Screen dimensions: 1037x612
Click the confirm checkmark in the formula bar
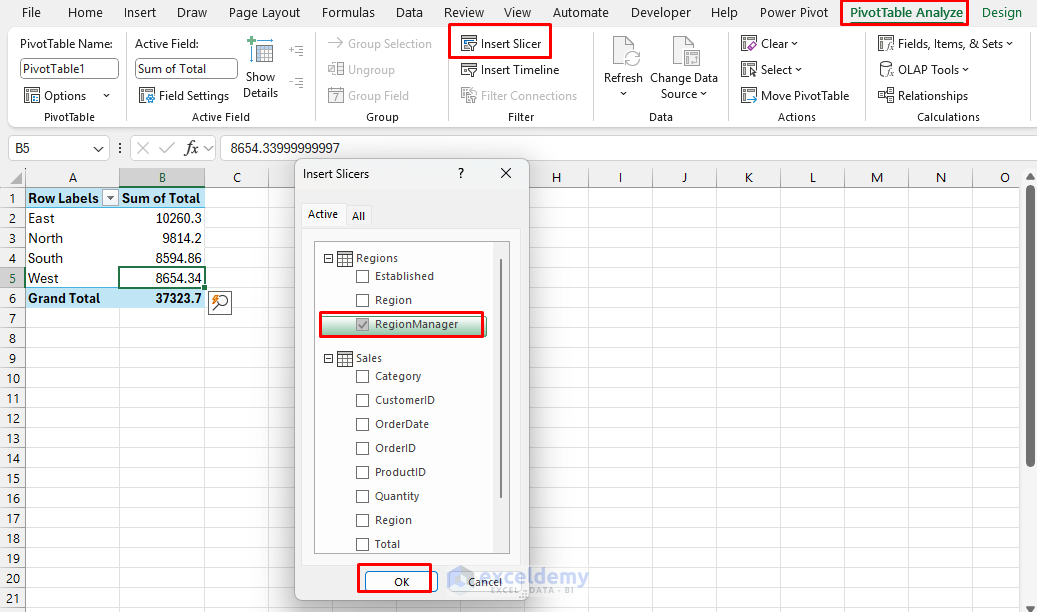pos(167,148)
